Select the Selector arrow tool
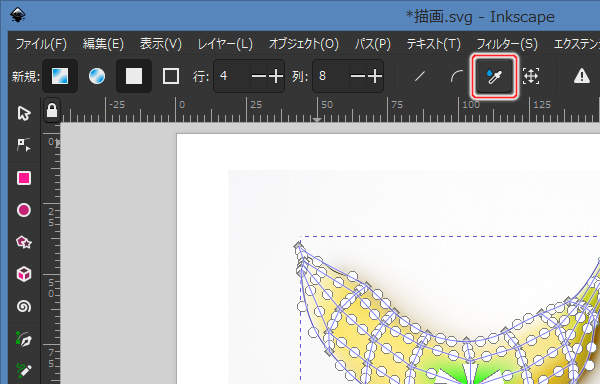This screenshot has height=384, width=600. tap(24, 114)
